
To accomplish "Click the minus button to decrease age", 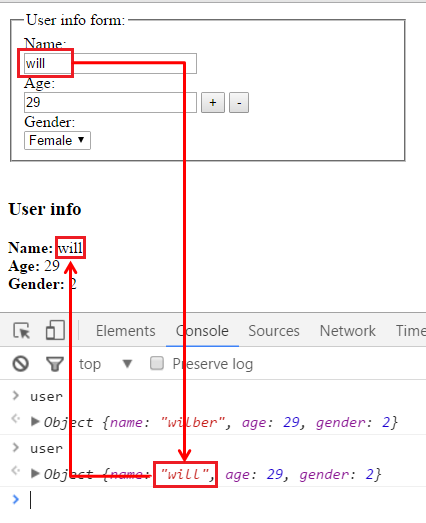I will click(x=239, y=103).
